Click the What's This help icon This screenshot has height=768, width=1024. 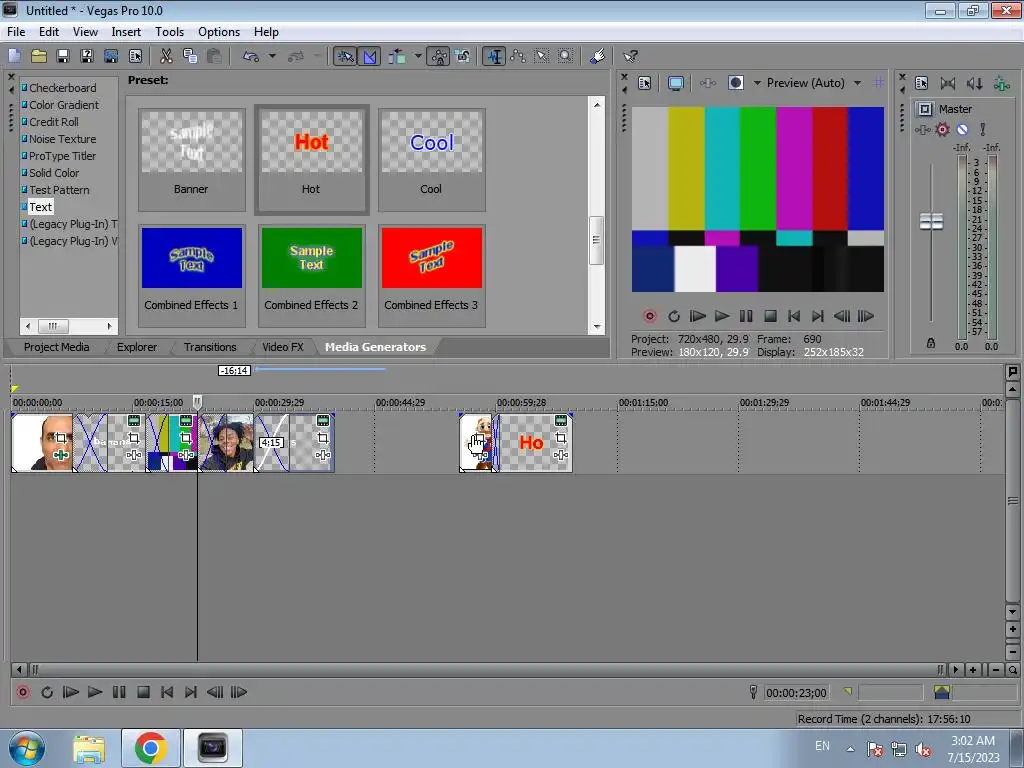[x=630, y=56]
